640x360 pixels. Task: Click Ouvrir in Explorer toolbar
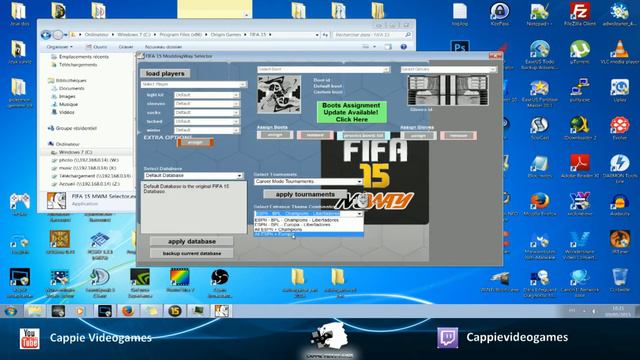pos(97,47)
